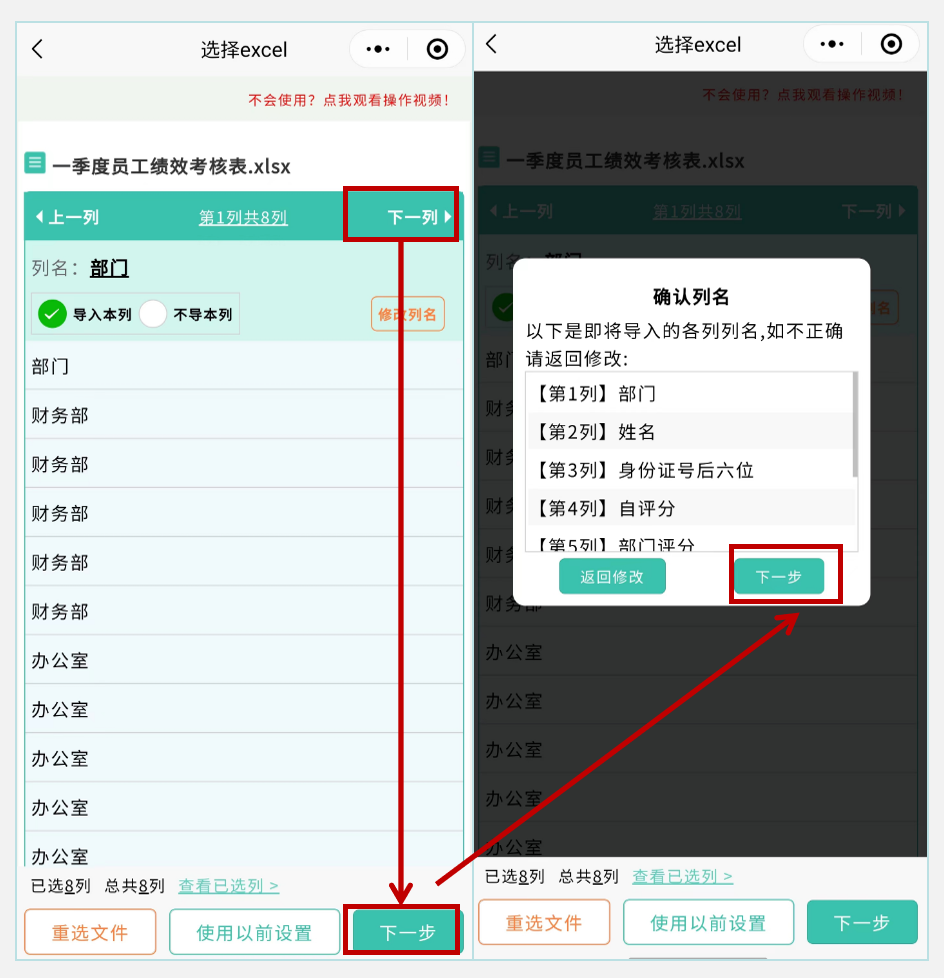
Task: Confirm with dialog's 下一步 button
Action: [x=779, y=576]
